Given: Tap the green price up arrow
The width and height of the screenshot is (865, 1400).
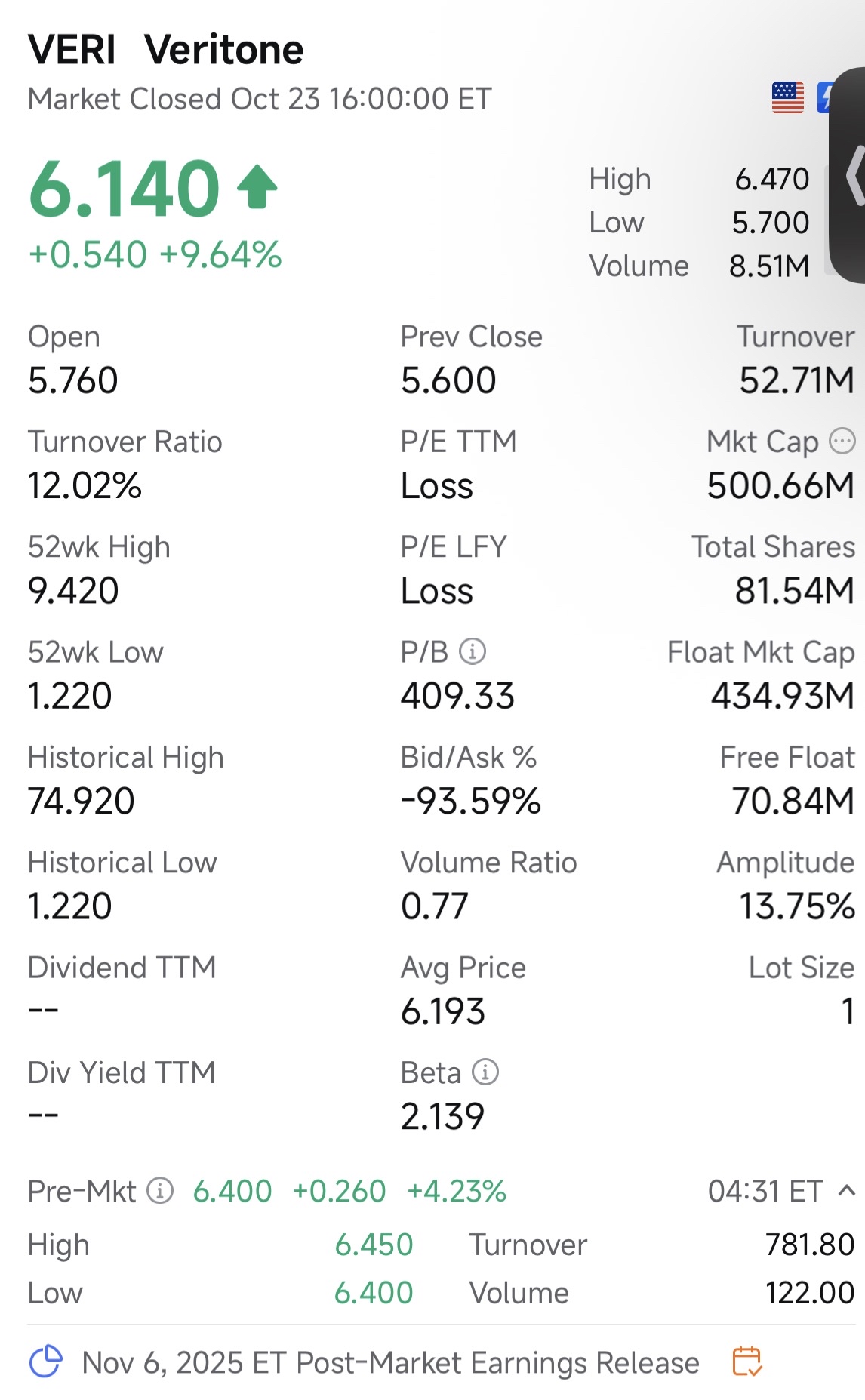Looking at the screenshot, I should 257,186.
